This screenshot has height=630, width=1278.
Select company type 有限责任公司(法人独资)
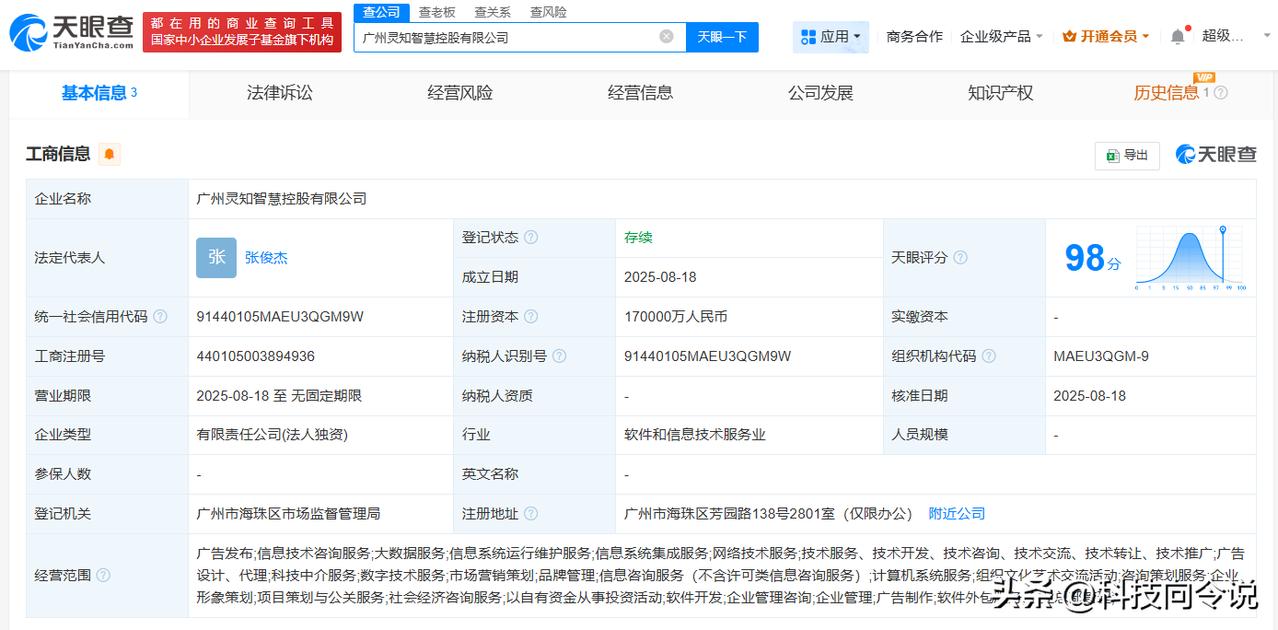pos(272,435)
